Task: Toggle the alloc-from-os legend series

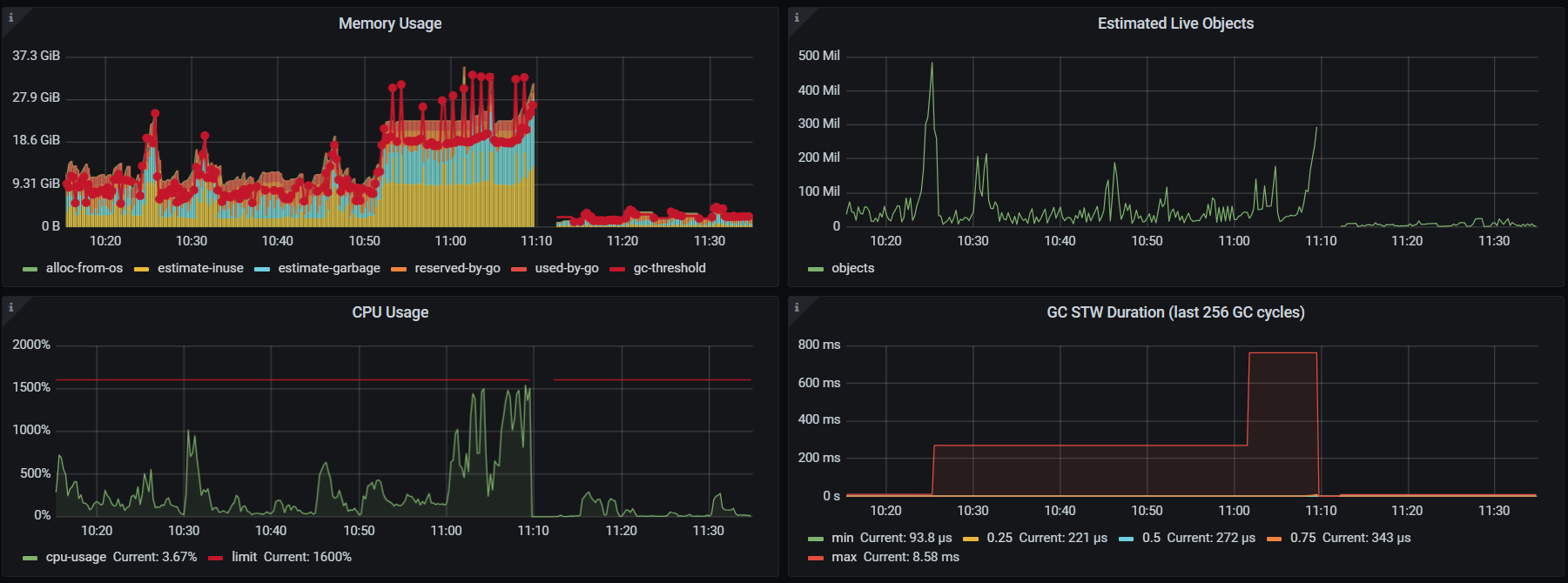Action: pos(84,268)
